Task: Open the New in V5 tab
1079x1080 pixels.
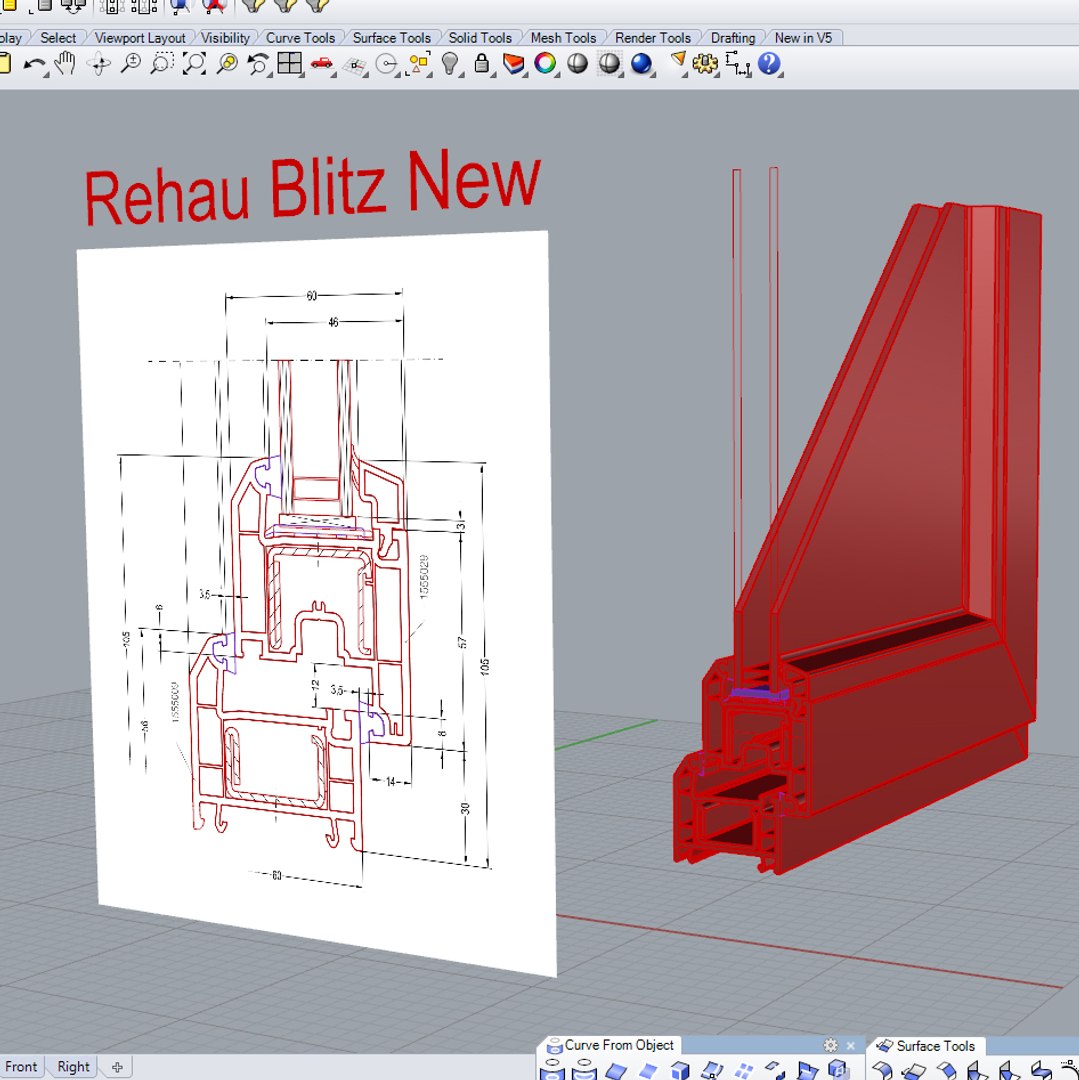Action: point(803,38)
